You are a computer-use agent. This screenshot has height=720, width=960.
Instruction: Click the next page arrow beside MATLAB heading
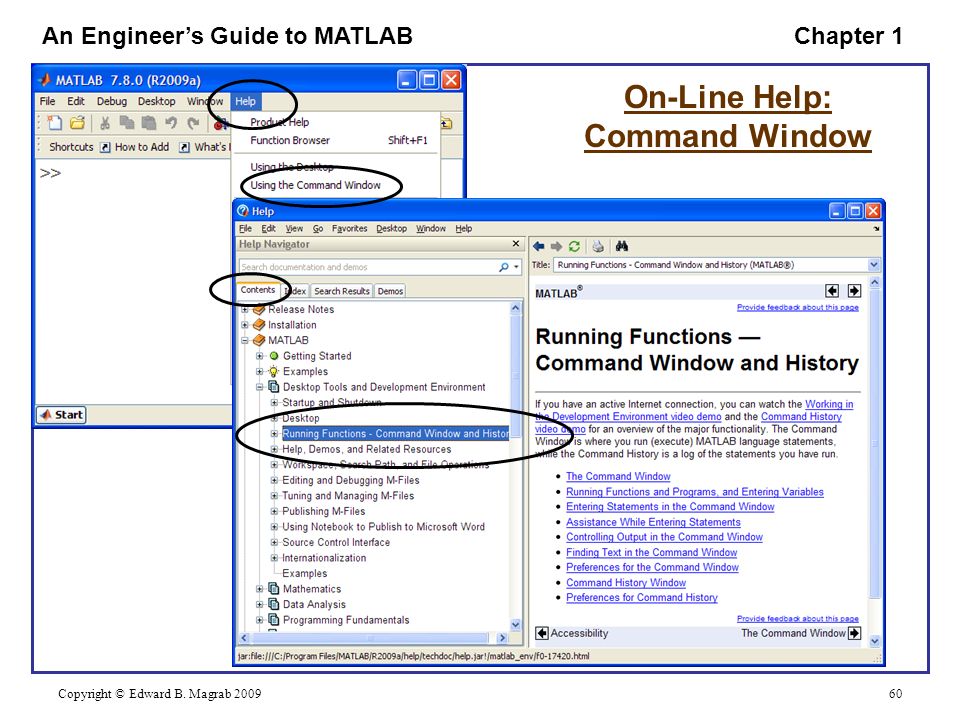854,291
